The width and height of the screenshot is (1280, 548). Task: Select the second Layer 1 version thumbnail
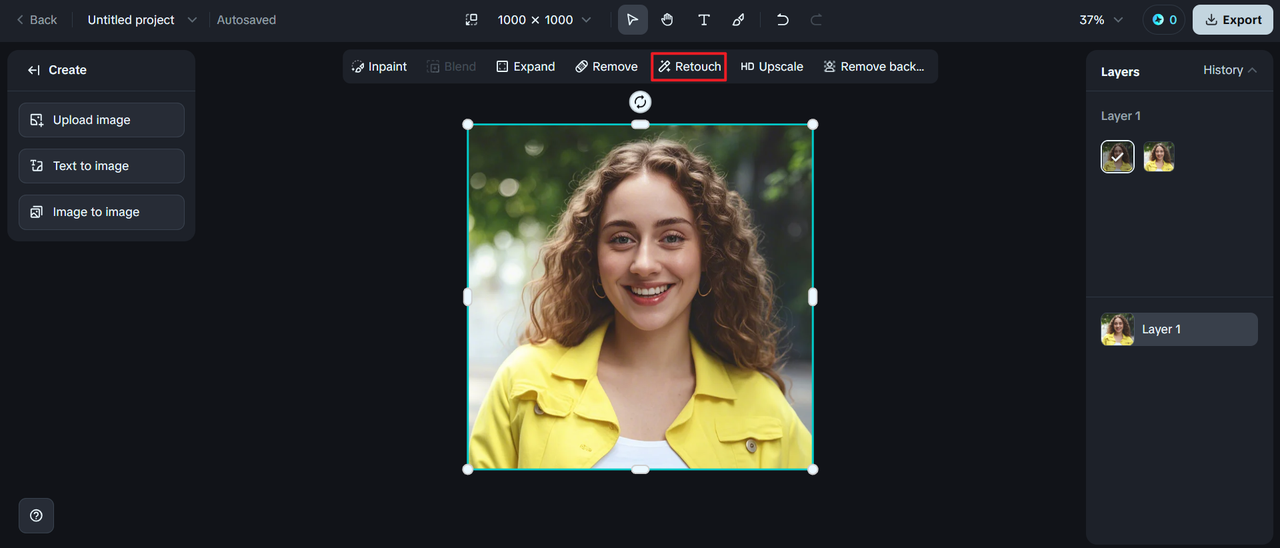[x=1159, y=157]
